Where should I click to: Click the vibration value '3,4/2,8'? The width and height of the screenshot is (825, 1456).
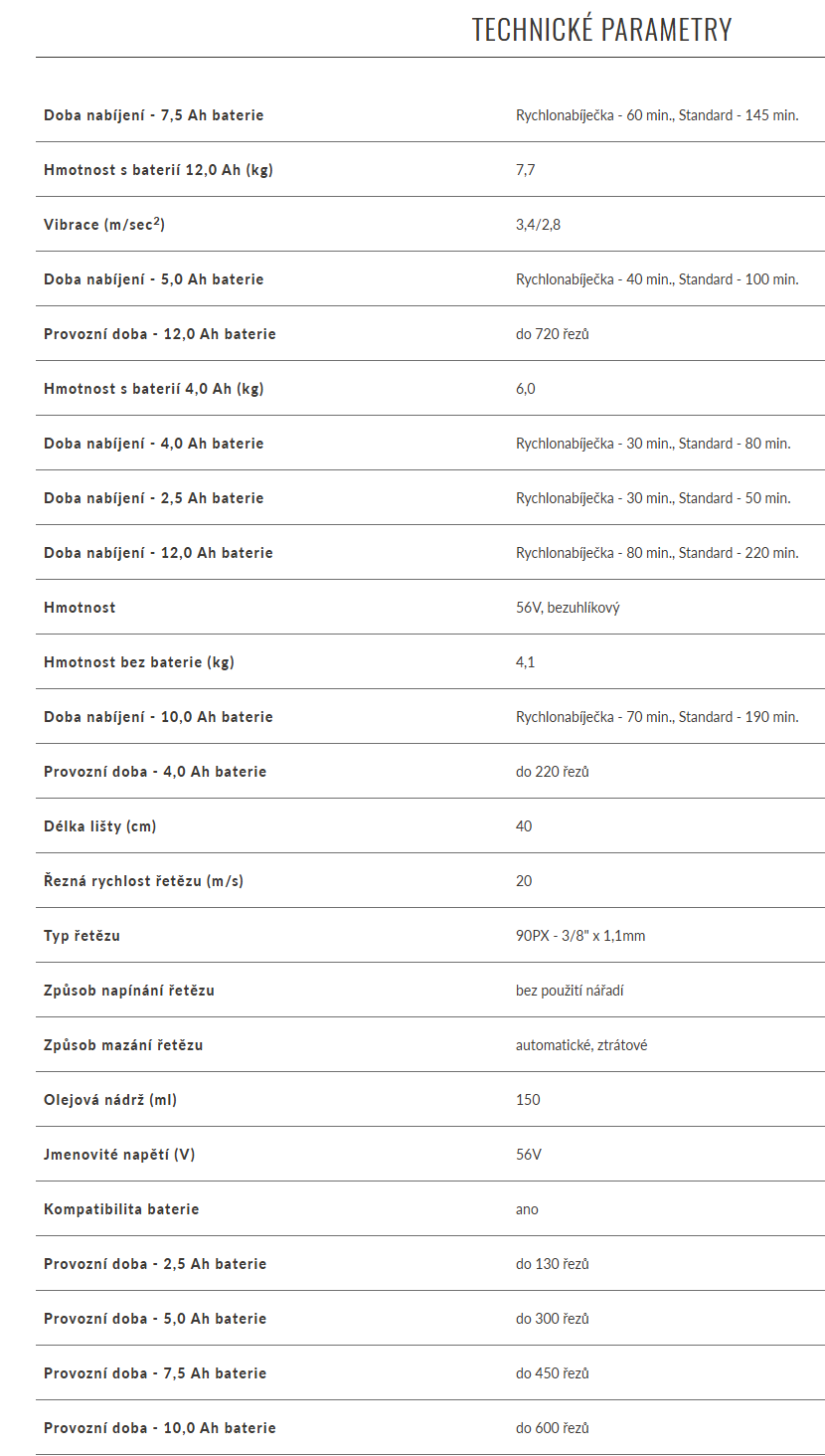click(538, 225)
